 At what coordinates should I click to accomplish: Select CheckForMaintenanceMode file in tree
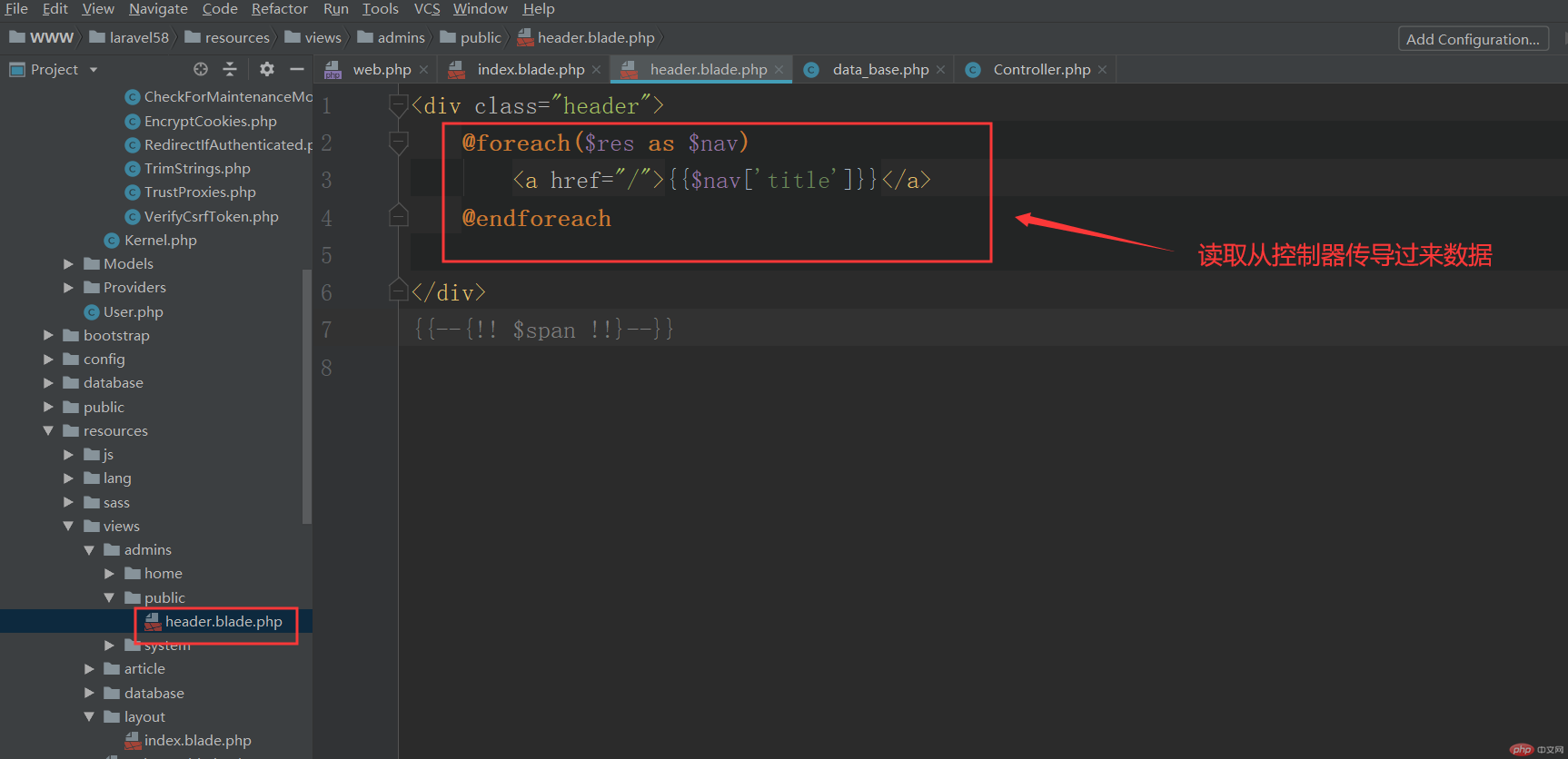coord(218,97)
